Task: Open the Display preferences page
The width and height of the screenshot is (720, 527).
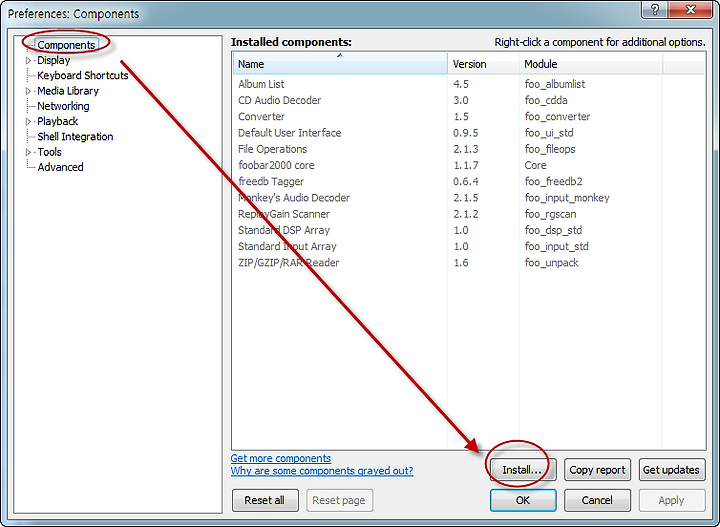Action: 54,61
